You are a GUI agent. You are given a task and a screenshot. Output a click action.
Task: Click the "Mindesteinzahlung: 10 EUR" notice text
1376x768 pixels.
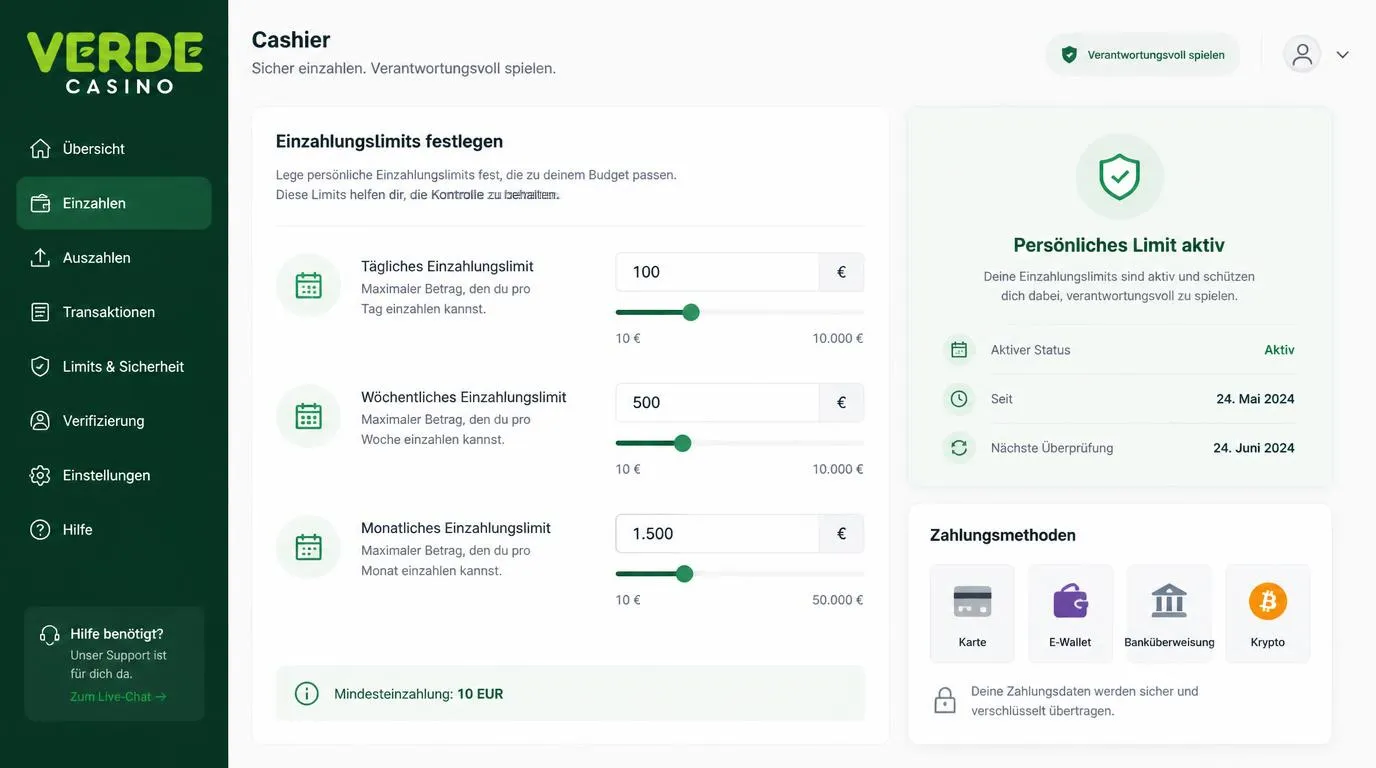419,694
